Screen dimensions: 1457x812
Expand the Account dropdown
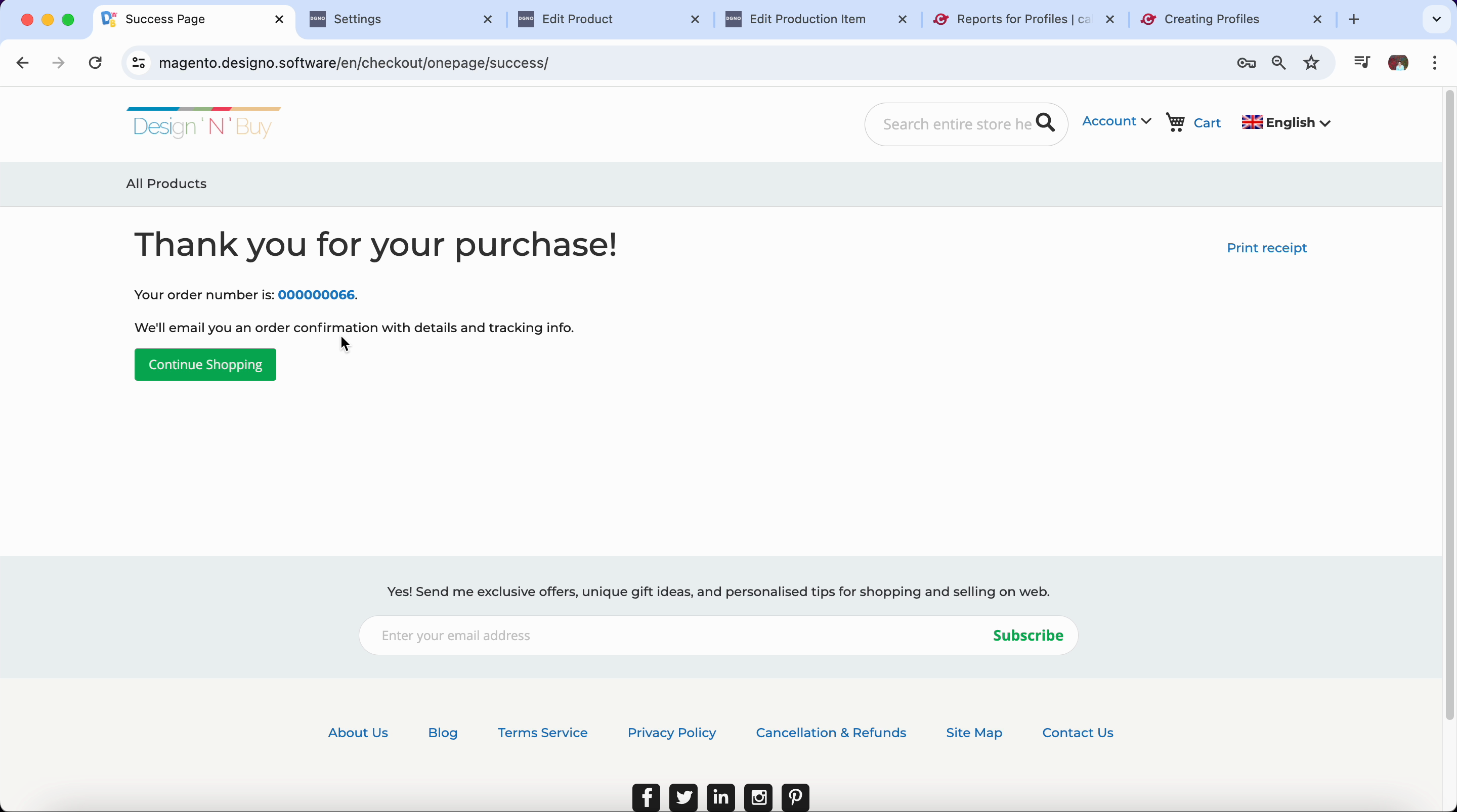[1116, 121]
